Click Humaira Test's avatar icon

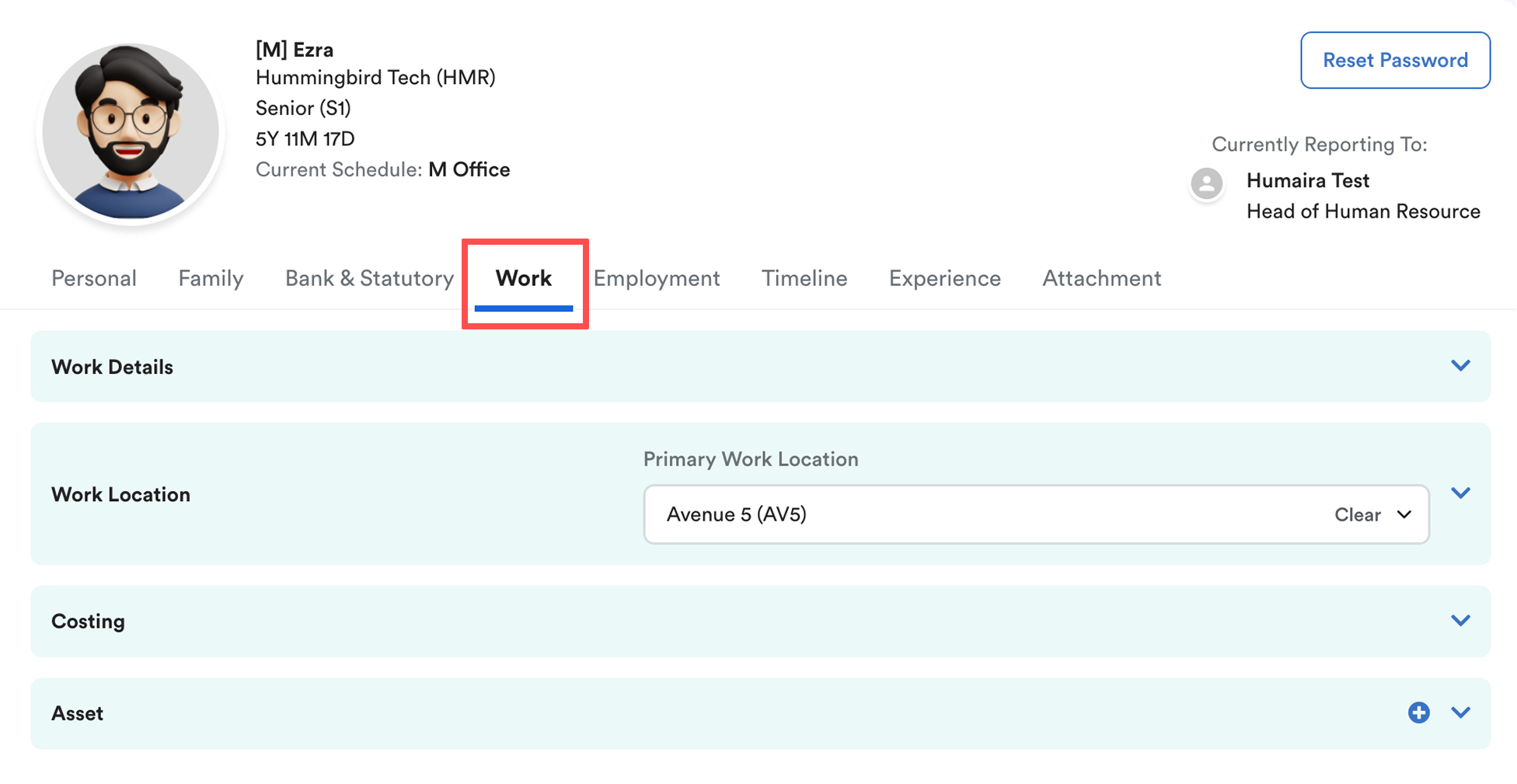pos(1206,184)
